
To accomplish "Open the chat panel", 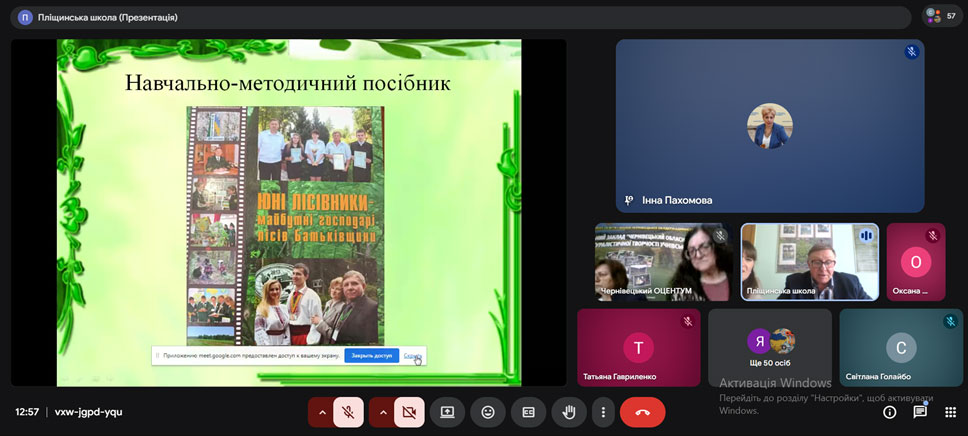I will tap(920, 412).
